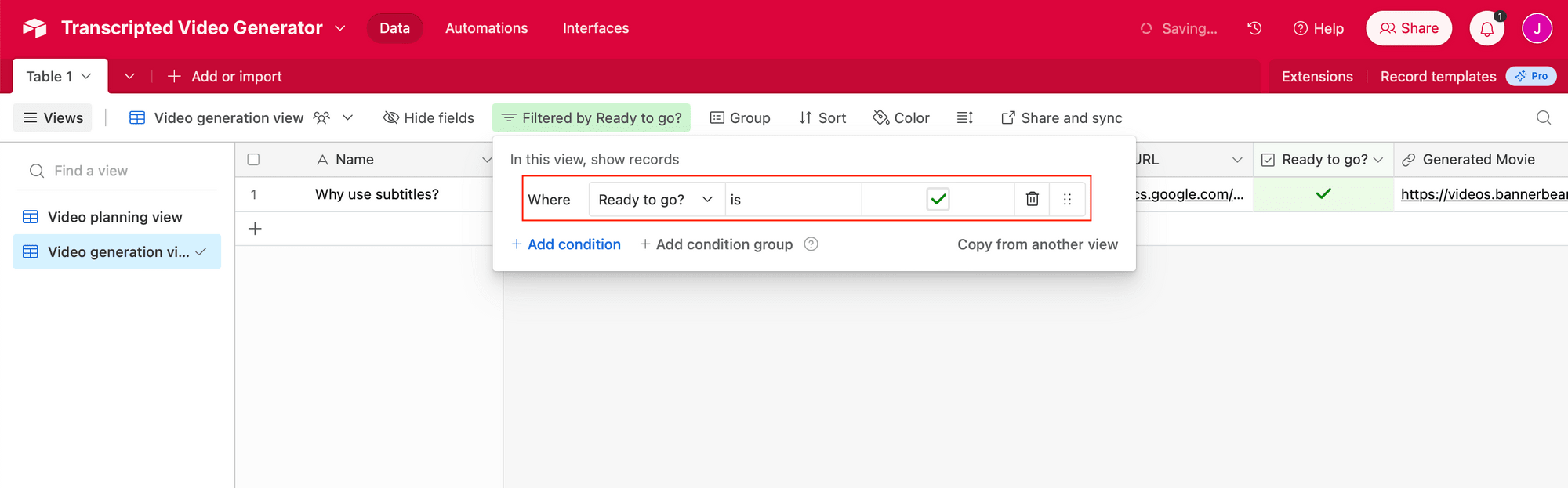Open the Color menu

tap(901, 117)
